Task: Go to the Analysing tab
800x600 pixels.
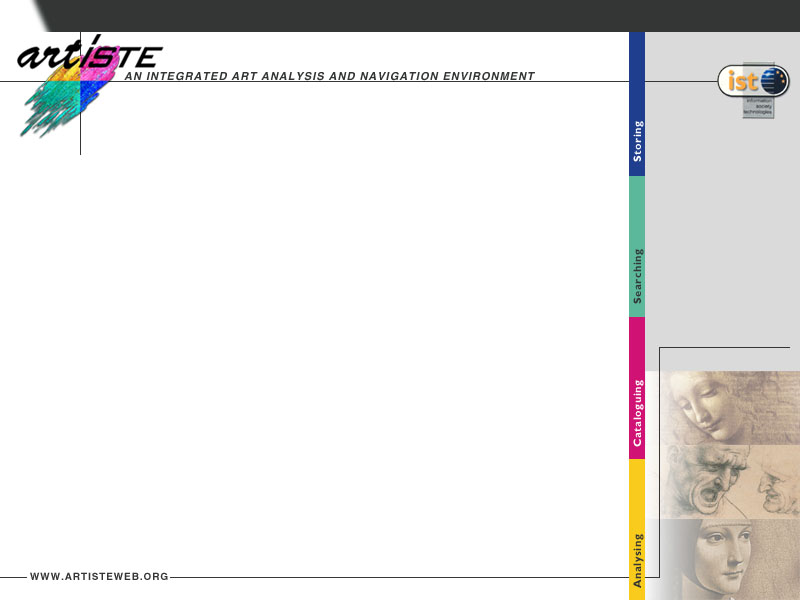Action: pyautogui.click(x=637, y=559)
